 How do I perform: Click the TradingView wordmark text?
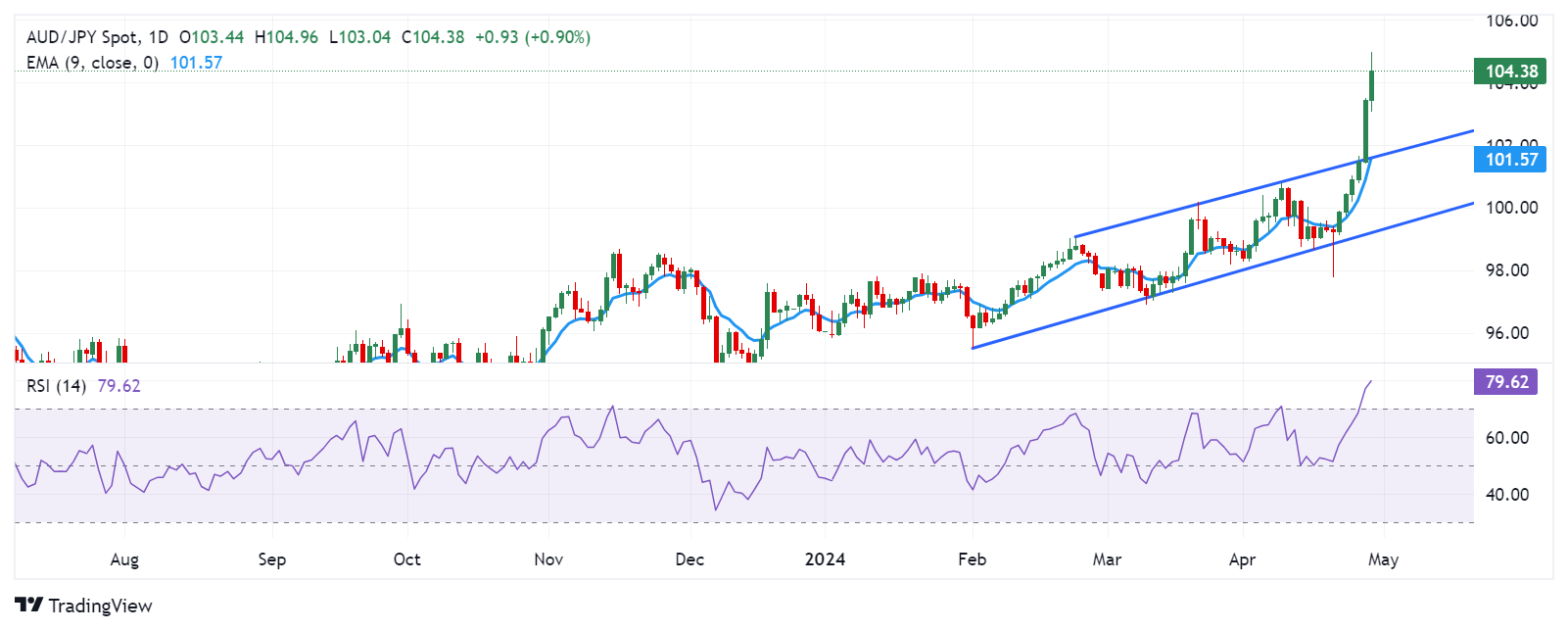pos(100,606)
